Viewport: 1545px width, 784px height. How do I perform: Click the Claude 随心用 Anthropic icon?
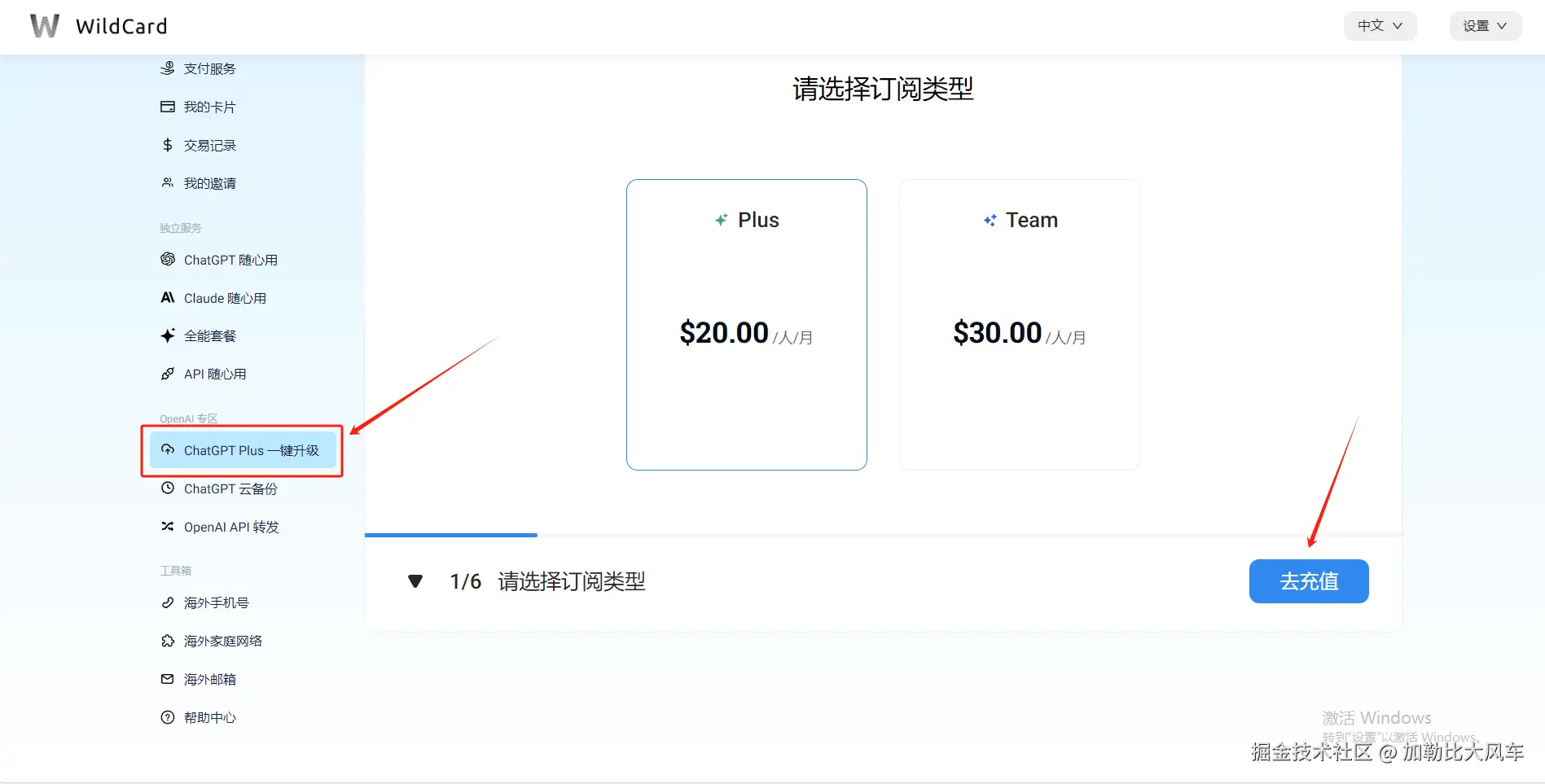coord(168,297)
